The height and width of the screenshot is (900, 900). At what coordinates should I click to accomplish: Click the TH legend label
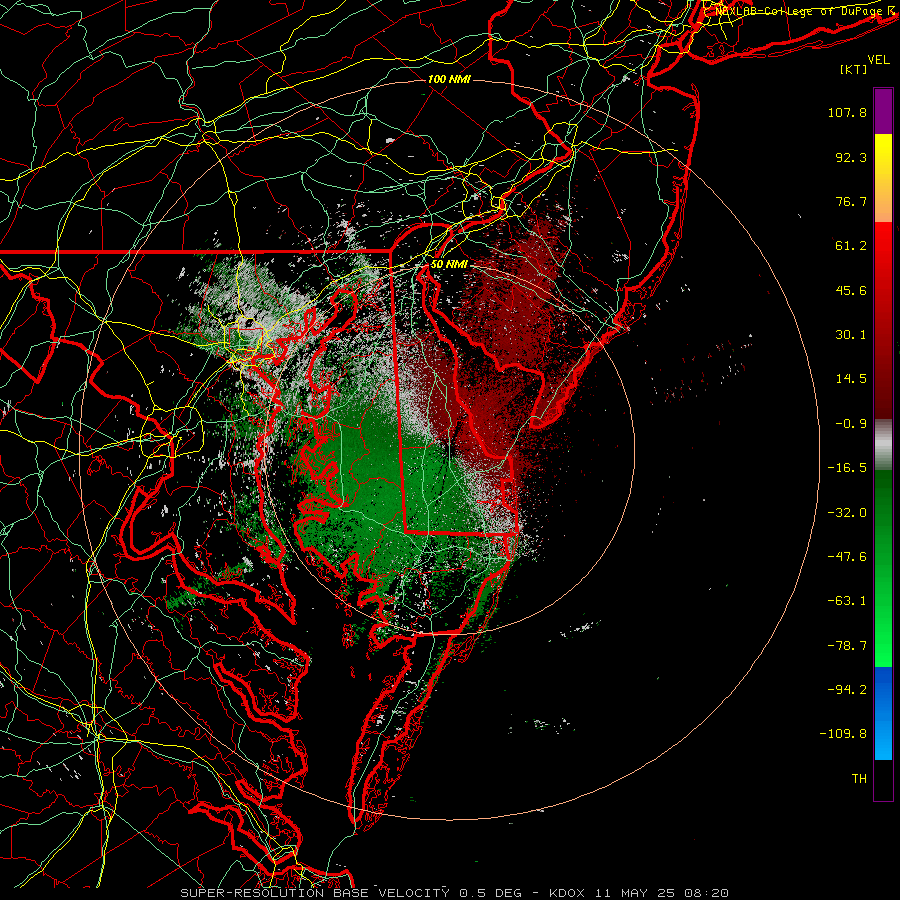pos(859,779)
